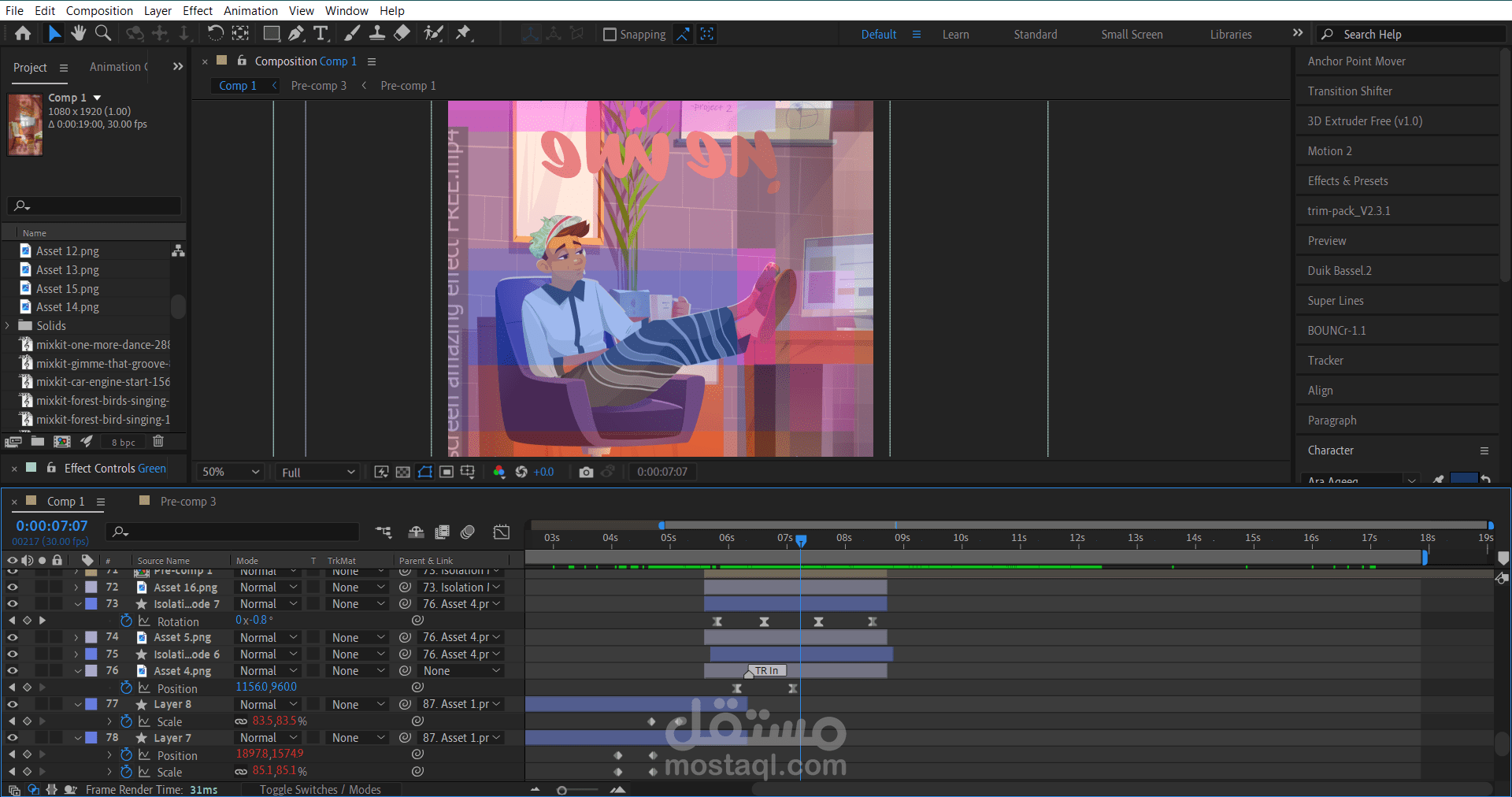
Task: Switch to the Effect Controls tab
Action: point(115,469)
